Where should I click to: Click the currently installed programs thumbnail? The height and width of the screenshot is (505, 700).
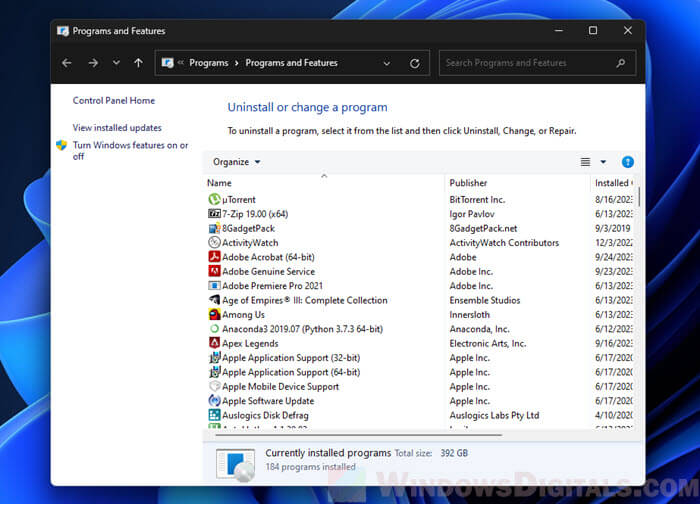click(x=235, y=465)
